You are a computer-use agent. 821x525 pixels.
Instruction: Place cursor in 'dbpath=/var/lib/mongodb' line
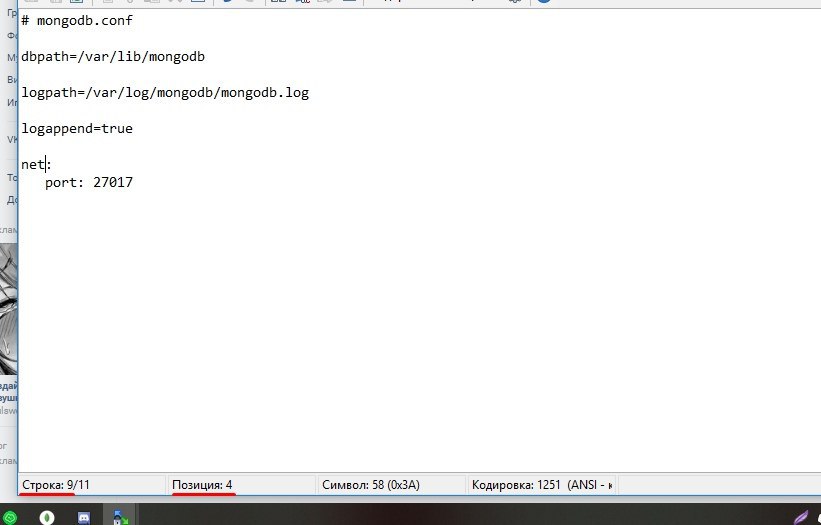pos(113,57)
